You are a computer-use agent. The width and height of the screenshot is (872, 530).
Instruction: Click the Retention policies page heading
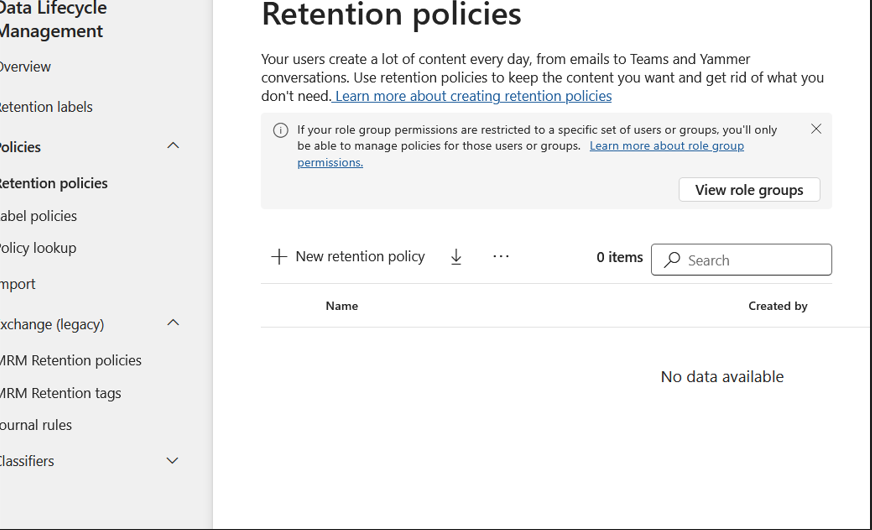pyautogui.click(x=391, y=14)
